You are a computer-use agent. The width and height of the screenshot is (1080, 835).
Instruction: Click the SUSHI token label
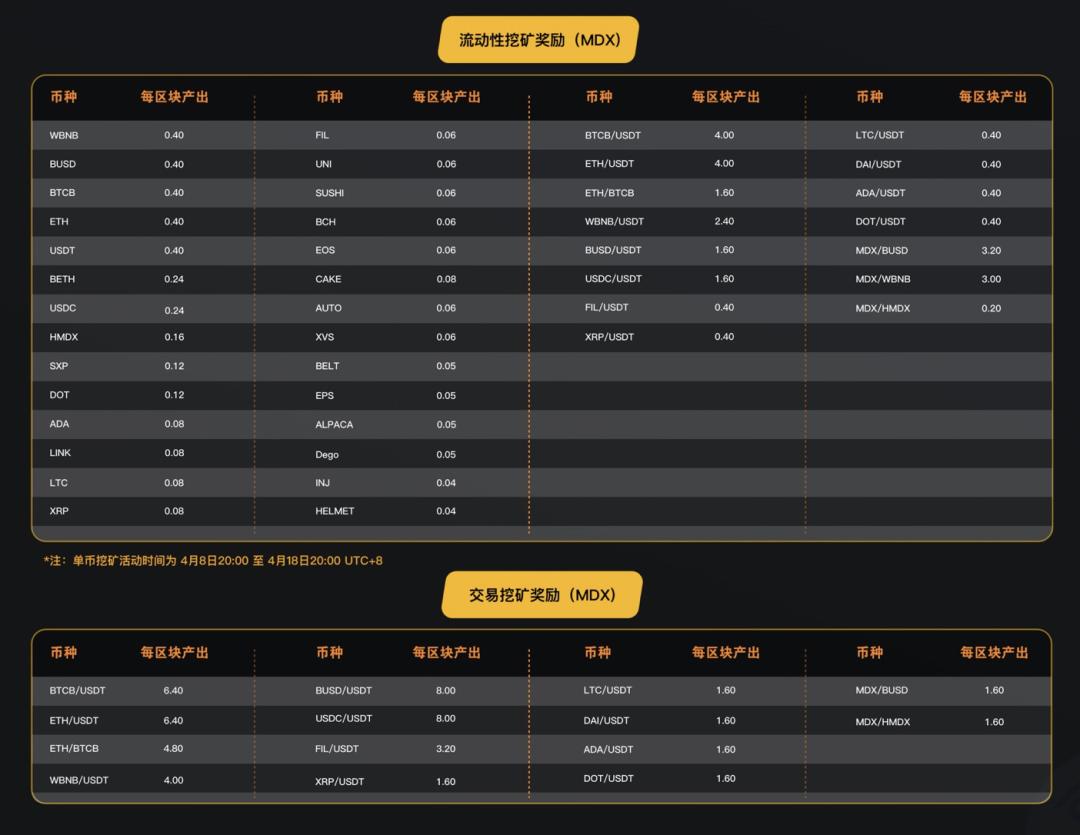pyautogui.click(x=331, y=192)
